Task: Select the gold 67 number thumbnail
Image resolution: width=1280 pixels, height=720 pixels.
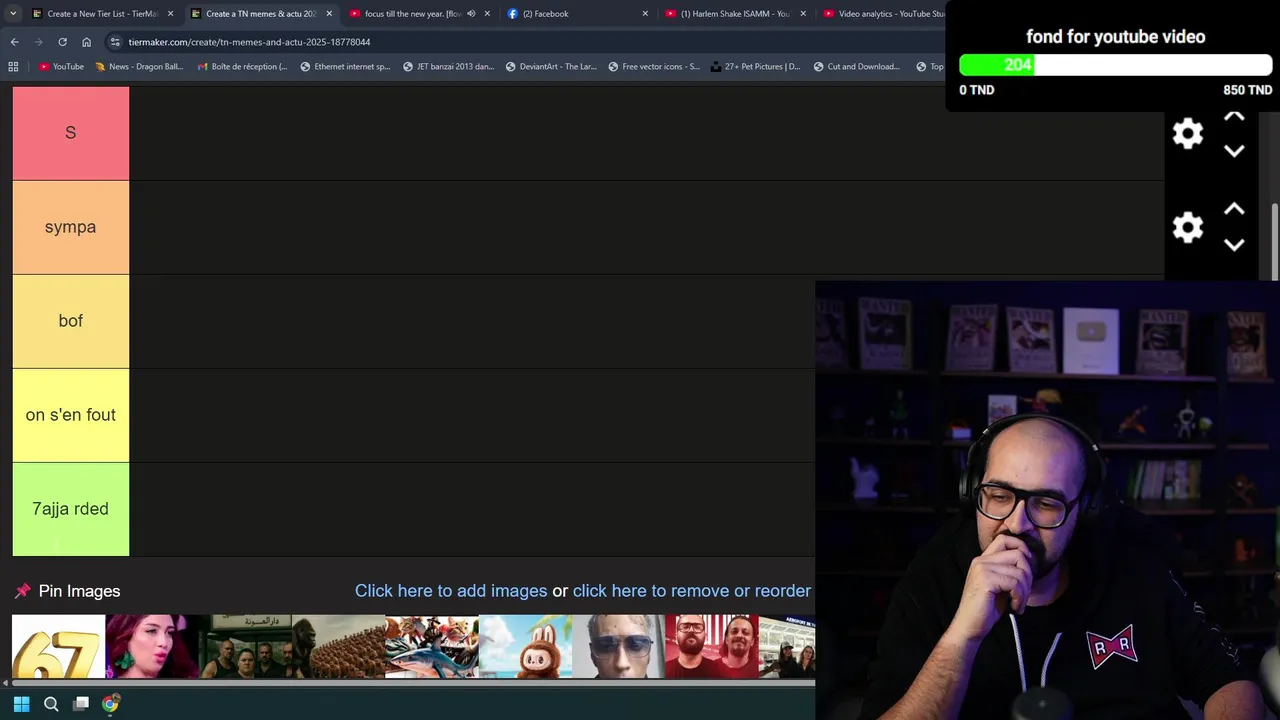Action: [58, 647]
